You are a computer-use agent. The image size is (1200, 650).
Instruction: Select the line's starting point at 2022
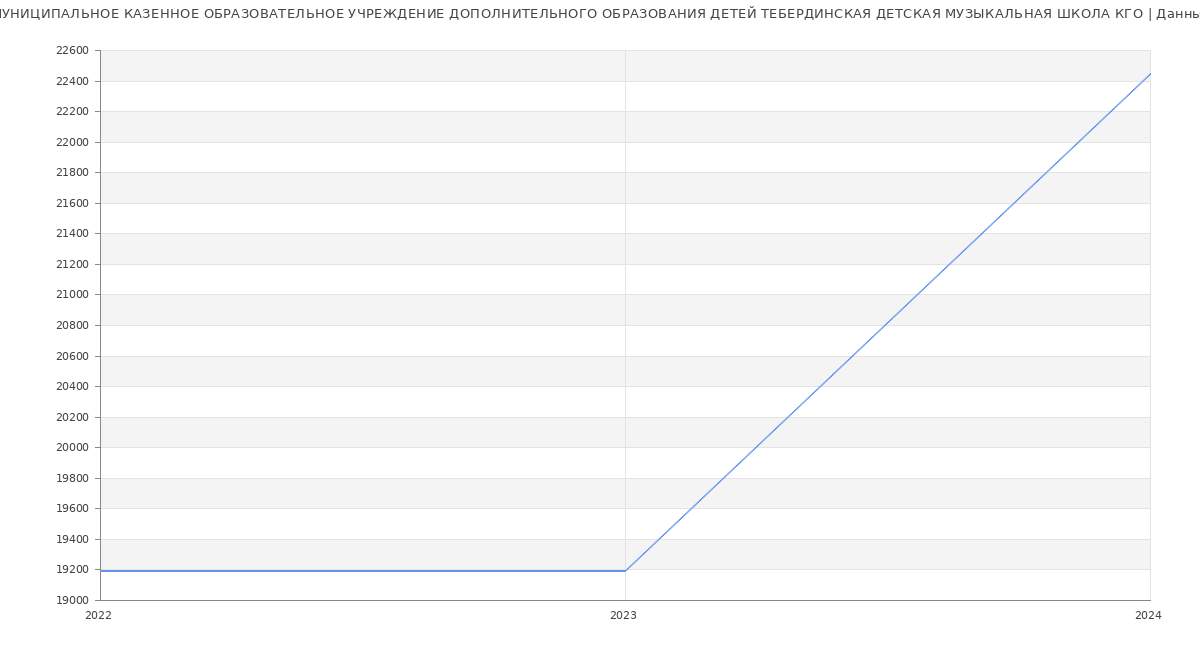click(101, 571)
